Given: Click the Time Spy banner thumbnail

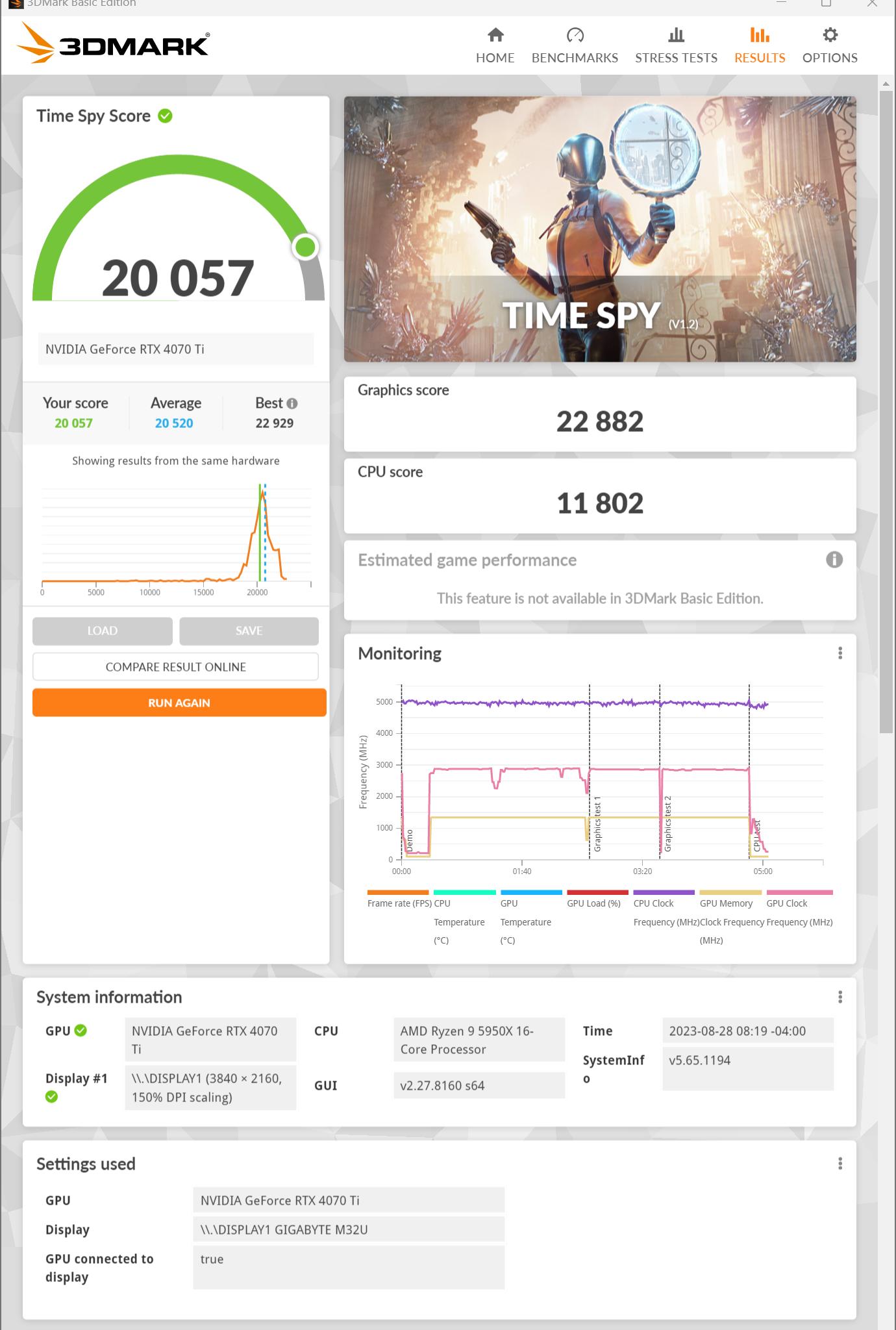Looking at the screenshot, I should (600, 229).
